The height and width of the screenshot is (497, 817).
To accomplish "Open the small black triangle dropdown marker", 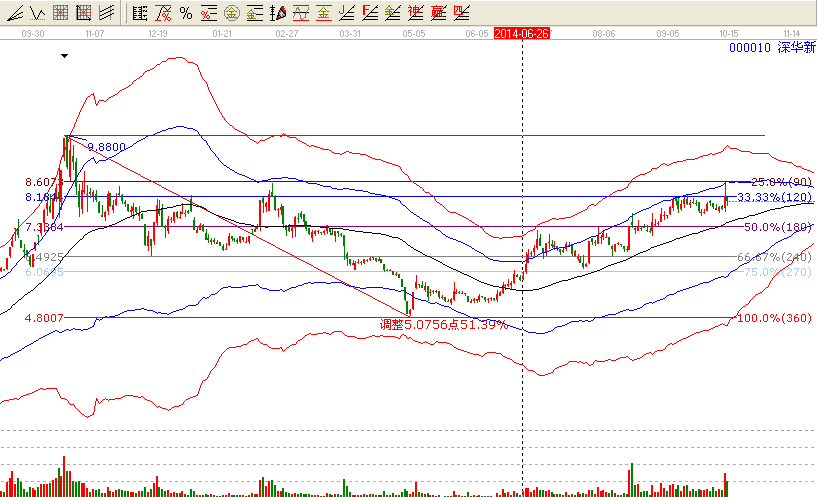I will (x=66, y=56).
